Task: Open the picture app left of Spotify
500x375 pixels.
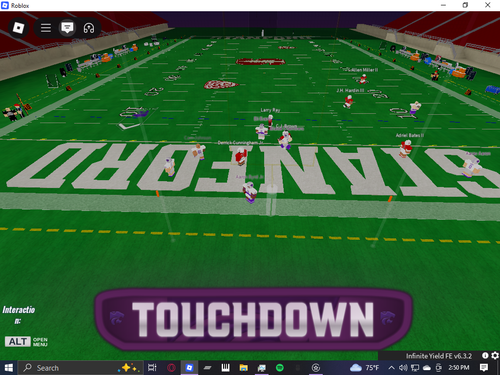Action: 262,368
